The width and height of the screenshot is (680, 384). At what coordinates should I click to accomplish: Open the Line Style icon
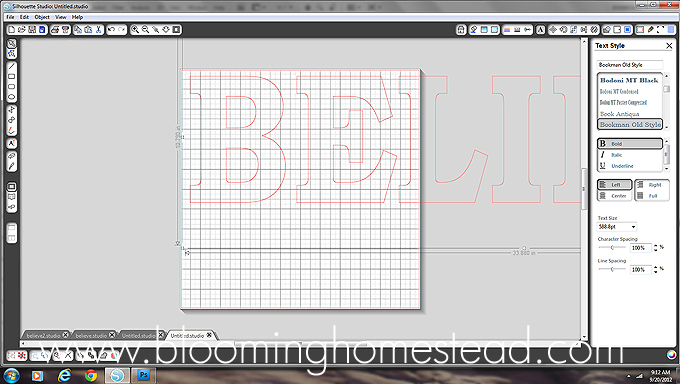517,30
